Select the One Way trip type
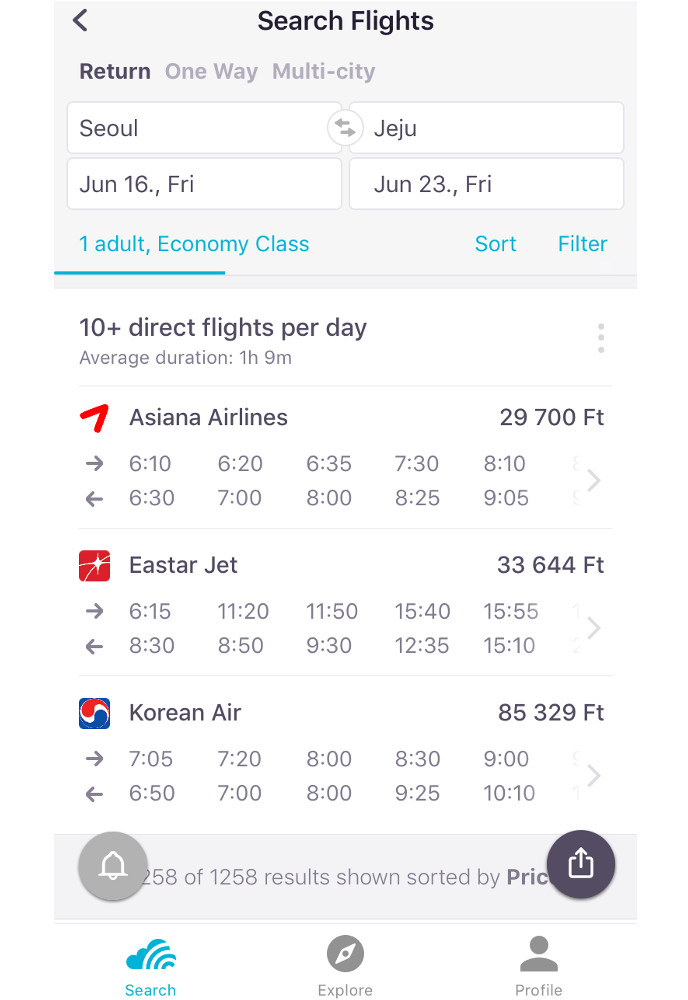The image size is (688, 1000). [211, 71]
